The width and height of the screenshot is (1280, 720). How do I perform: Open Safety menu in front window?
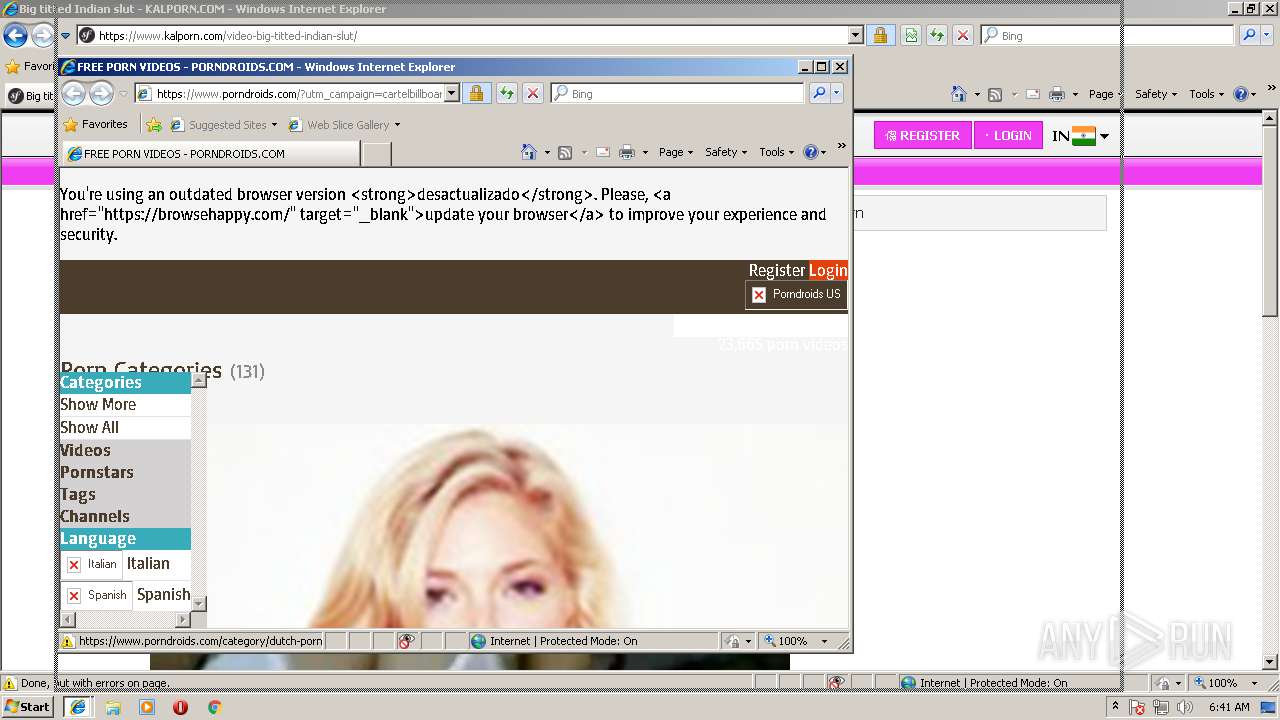pyautogui.click(x=726, y=152)
